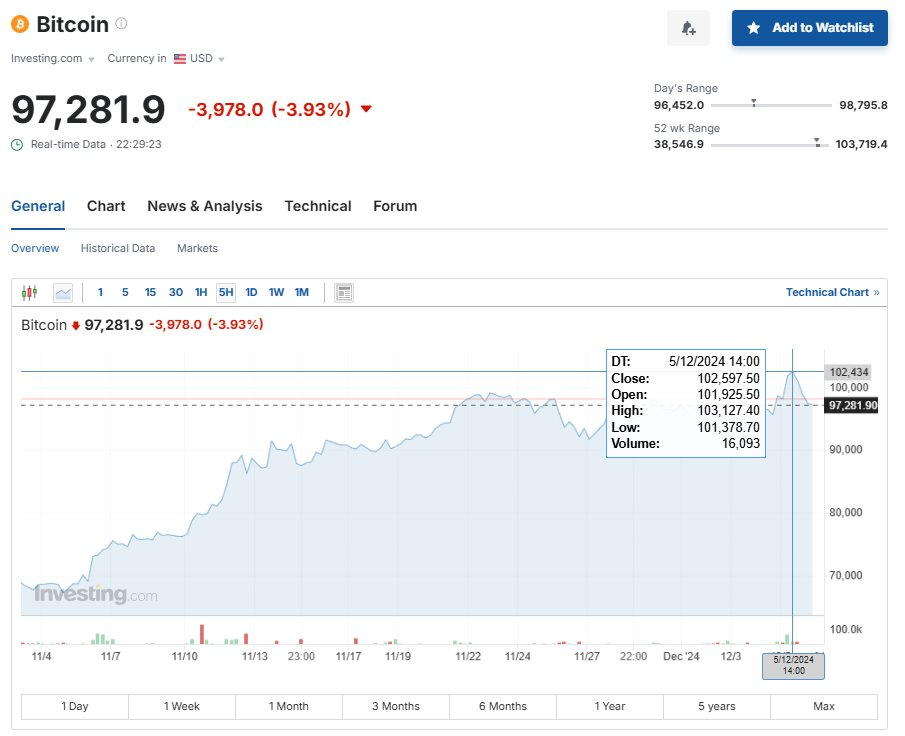Click the large 97,281.9 price value
This screenshot has height=736, width=905.
(88, 110)
